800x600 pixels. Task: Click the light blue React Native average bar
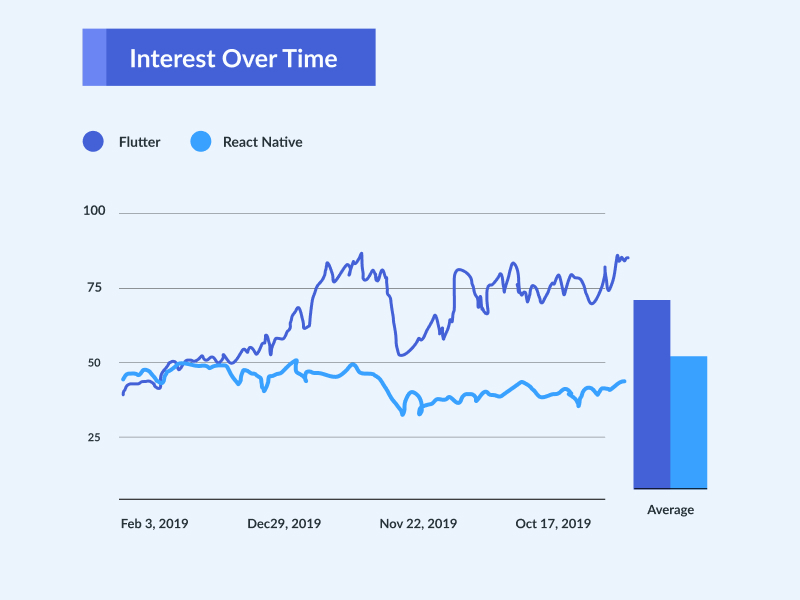tap(688, 422)
